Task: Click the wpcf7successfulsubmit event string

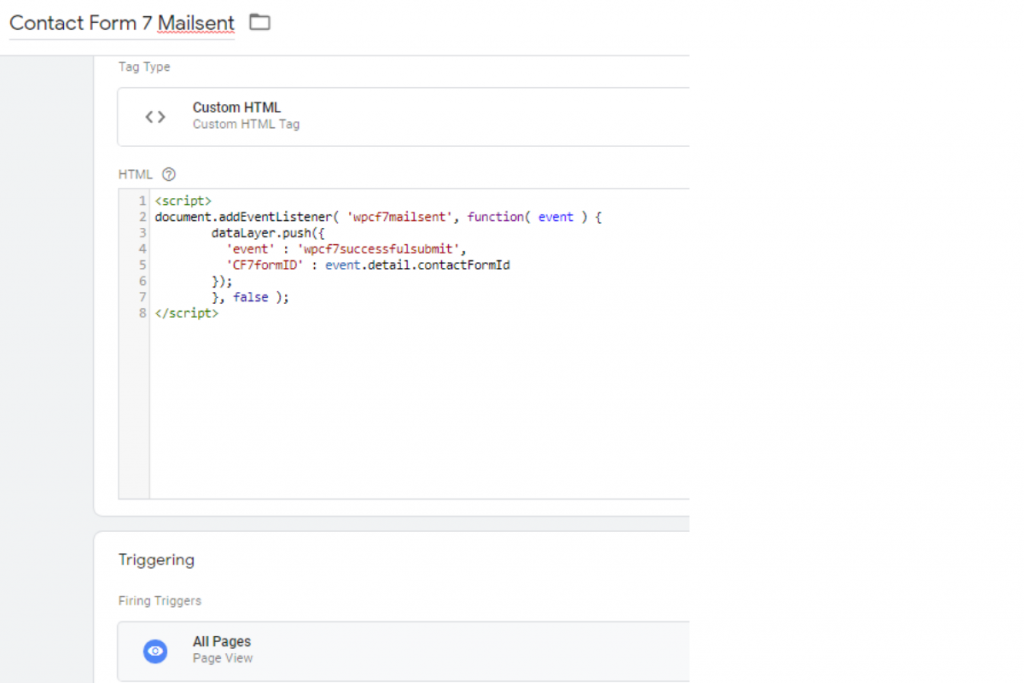Action: point(378,248)
